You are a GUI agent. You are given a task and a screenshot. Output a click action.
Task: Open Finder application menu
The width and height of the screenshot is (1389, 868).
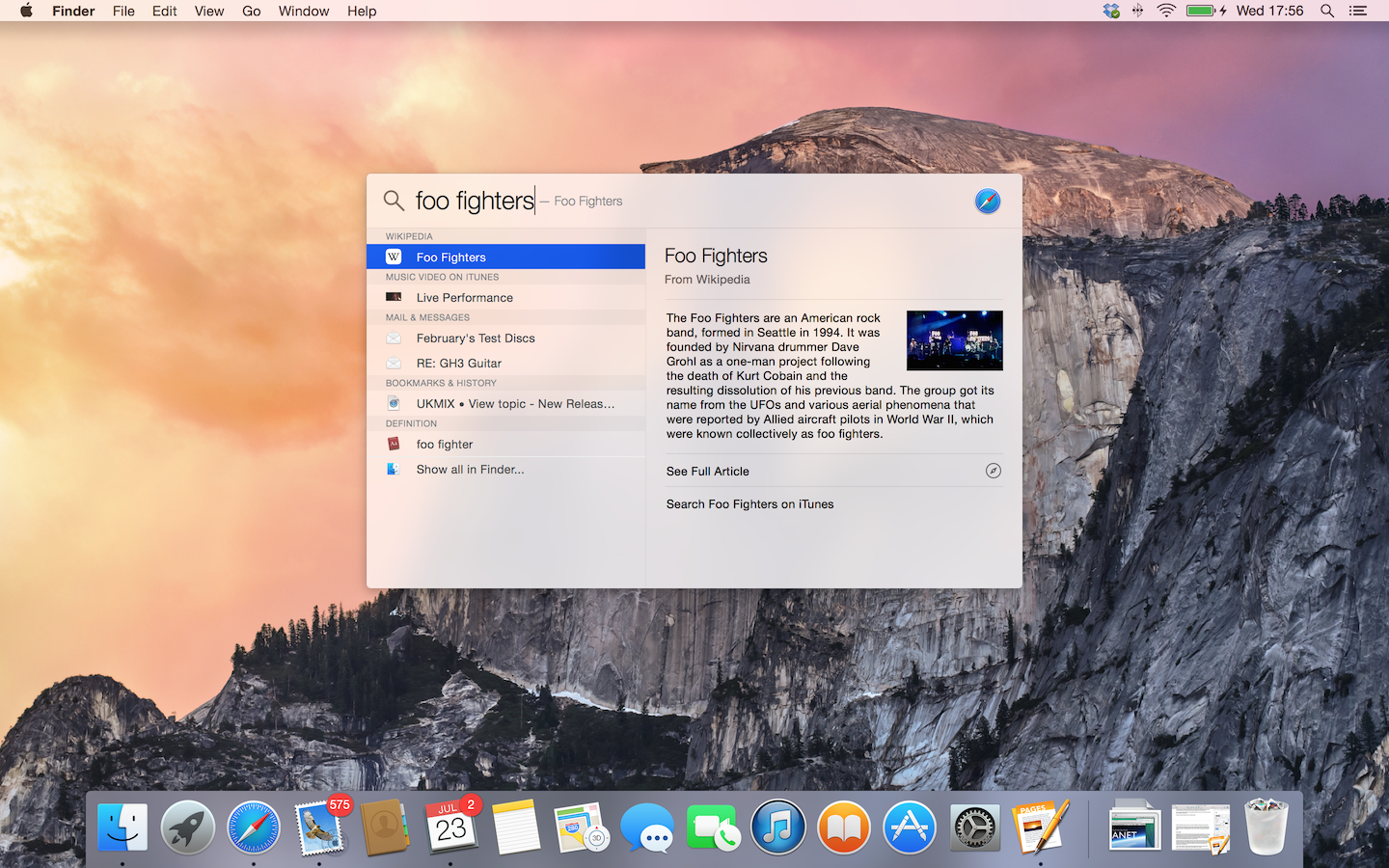pos(73,11)
